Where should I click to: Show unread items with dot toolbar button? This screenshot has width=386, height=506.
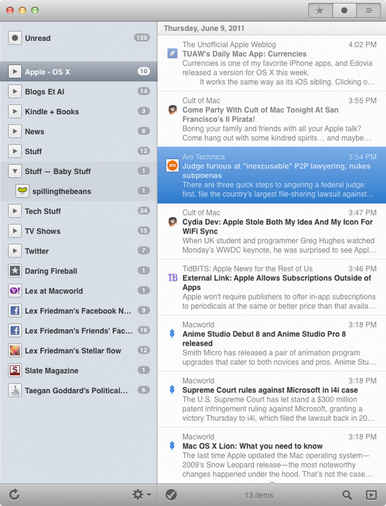click(344, 11)
